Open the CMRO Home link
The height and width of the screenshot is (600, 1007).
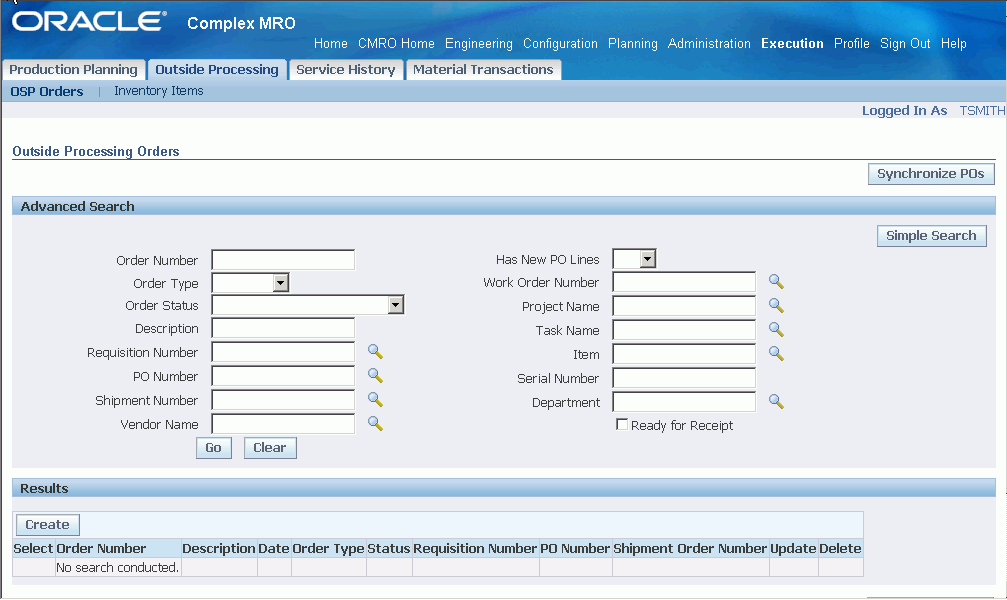(396, 44)
